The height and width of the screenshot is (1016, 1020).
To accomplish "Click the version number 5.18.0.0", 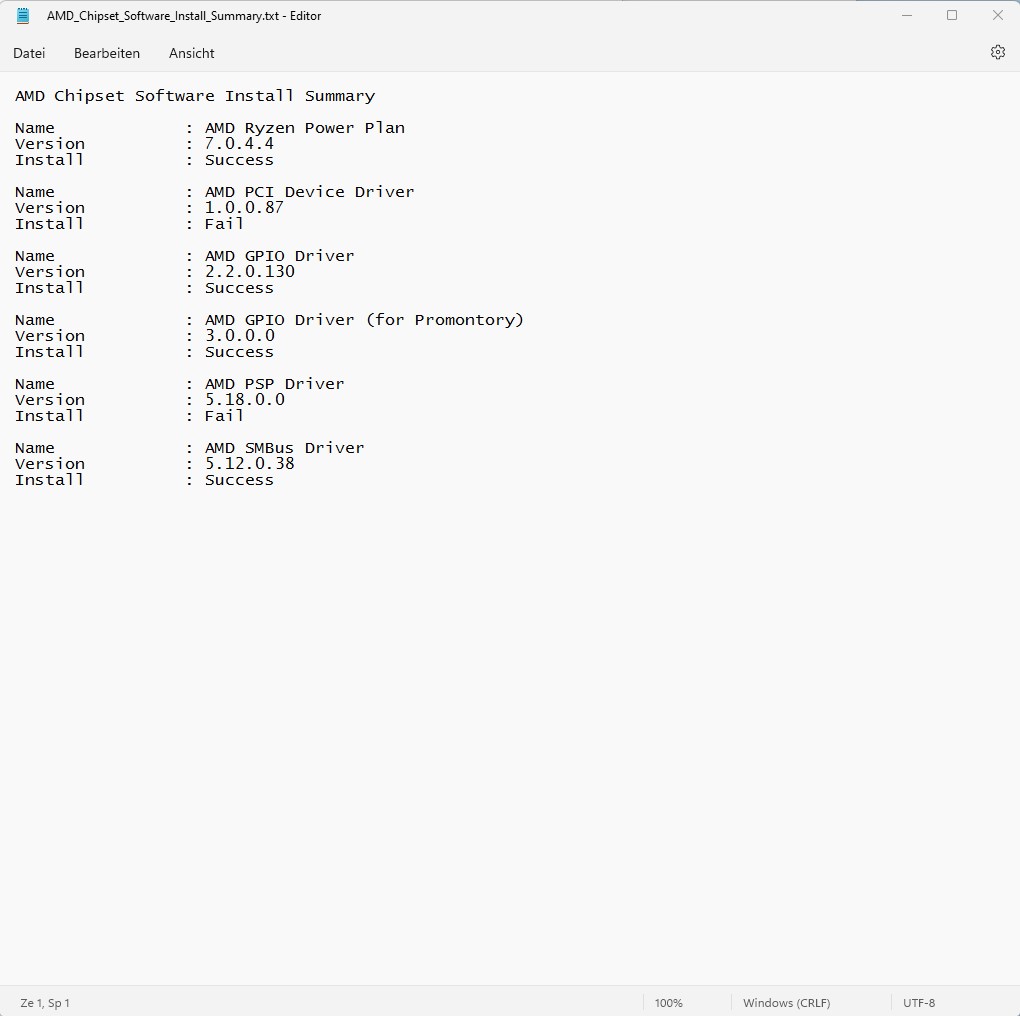I will [245, 399].
